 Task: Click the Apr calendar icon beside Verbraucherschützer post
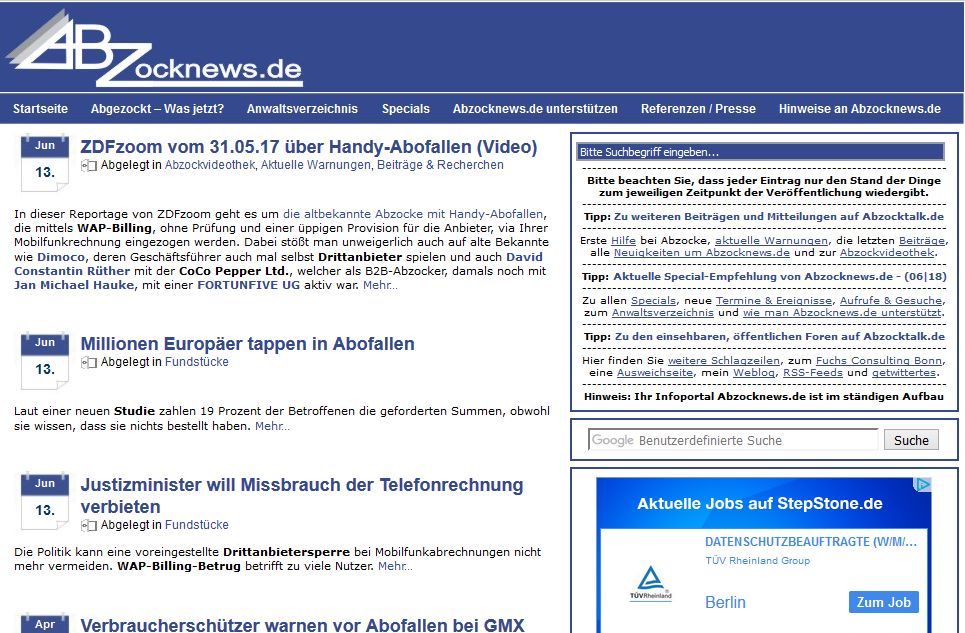[44, 624]
